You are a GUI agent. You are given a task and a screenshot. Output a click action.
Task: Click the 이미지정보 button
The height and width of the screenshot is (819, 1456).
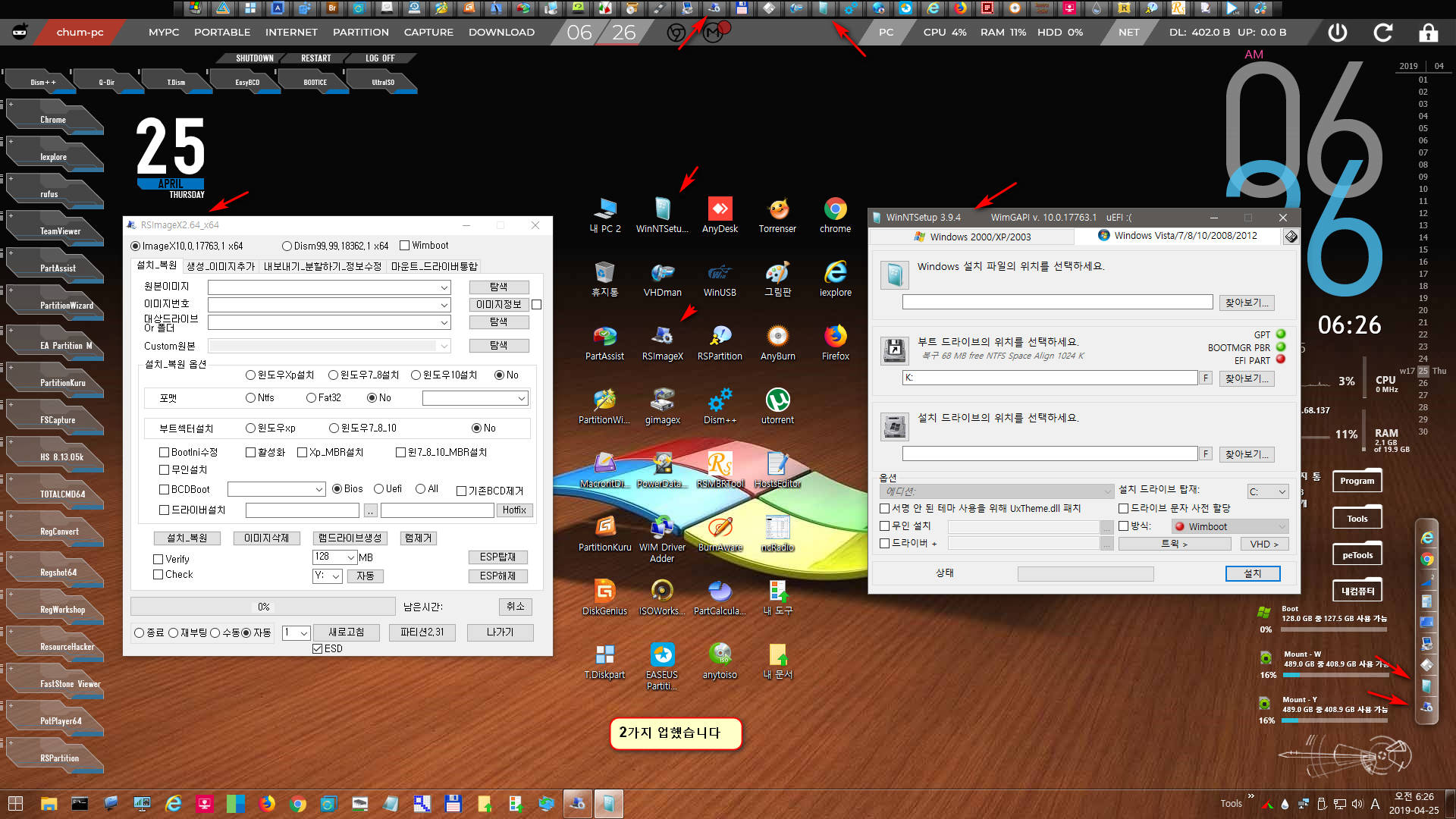click(498, 304)
